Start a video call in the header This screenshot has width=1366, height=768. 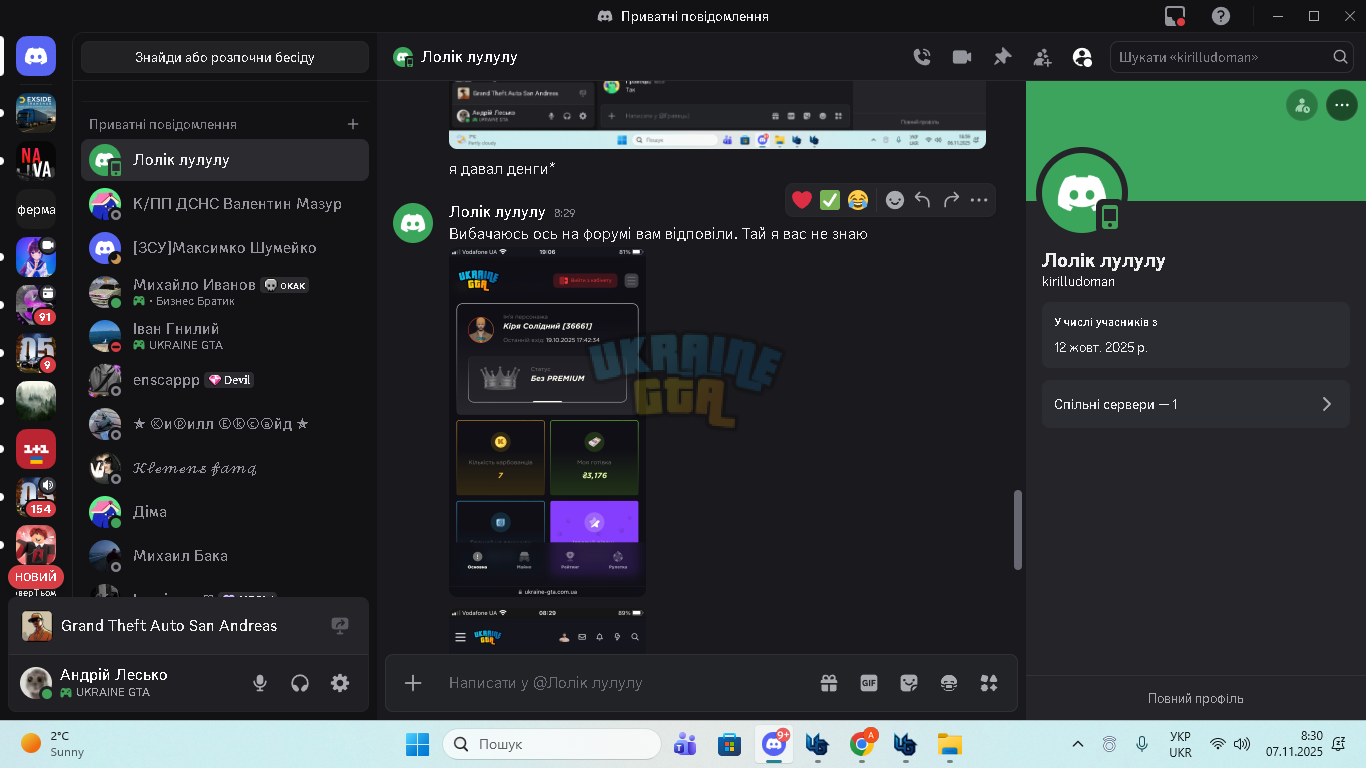pos(962,57)
